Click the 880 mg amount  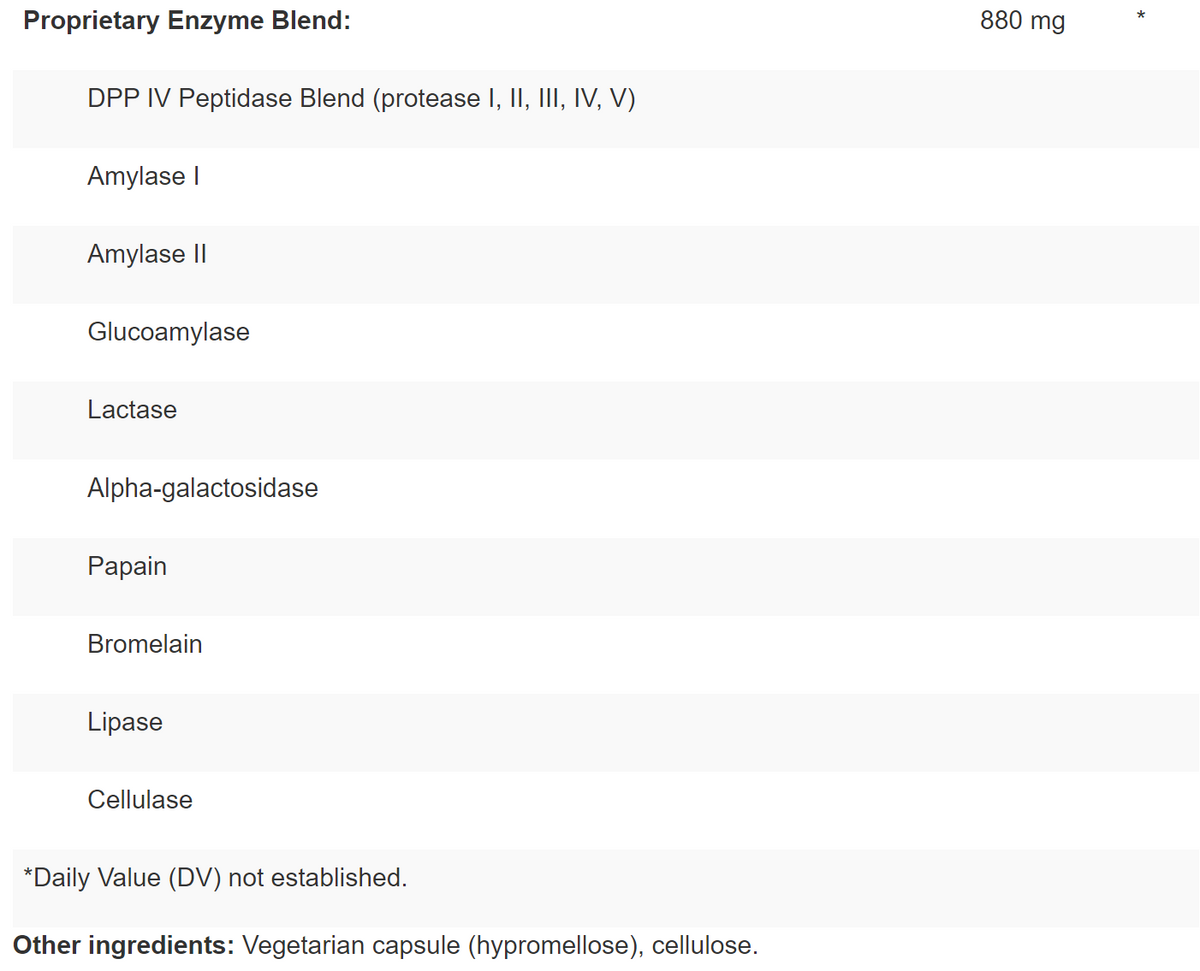1022,21
